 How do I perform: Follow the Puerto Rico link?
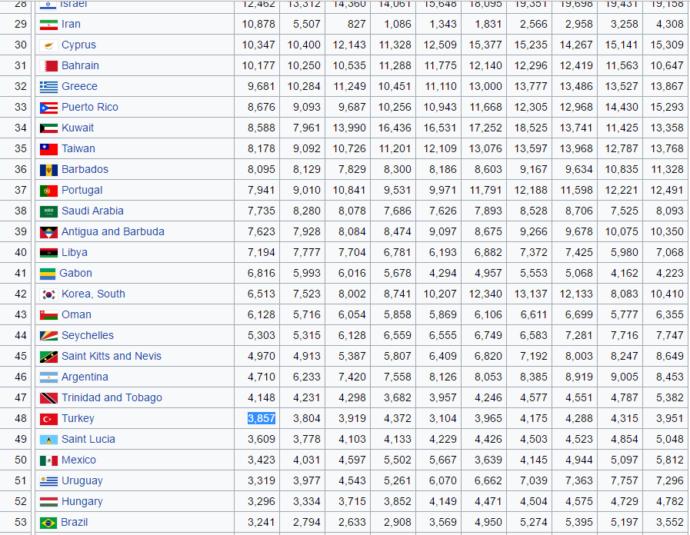[x=90, y=107]
